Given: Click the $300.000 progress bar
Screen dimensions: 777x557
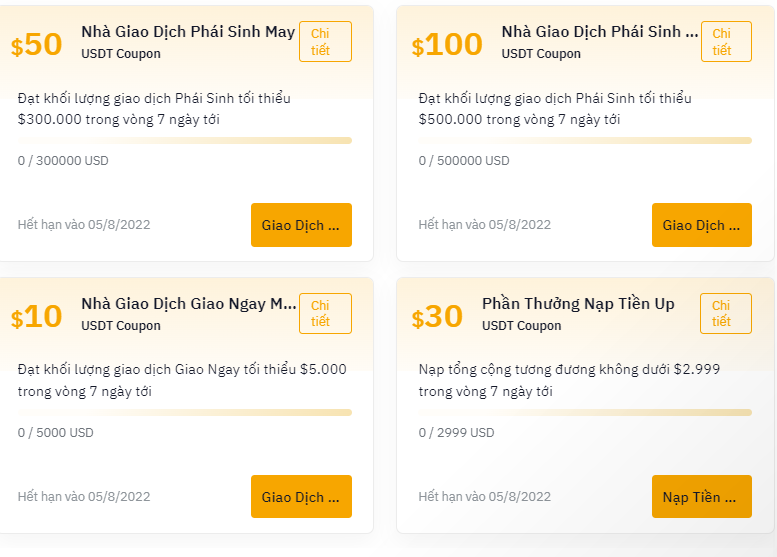Looking at the screenshot, I should 185,141.
